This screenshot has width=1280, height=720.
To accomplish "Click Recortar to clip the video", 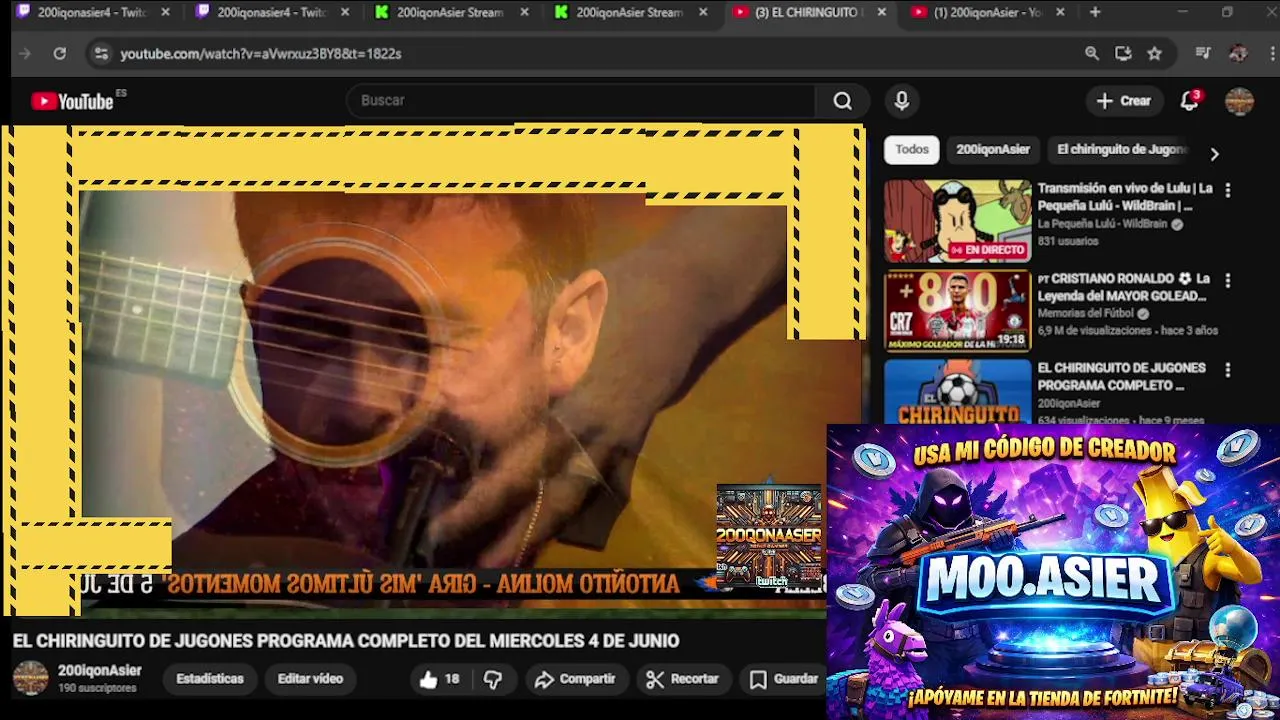I will [683, 679].
